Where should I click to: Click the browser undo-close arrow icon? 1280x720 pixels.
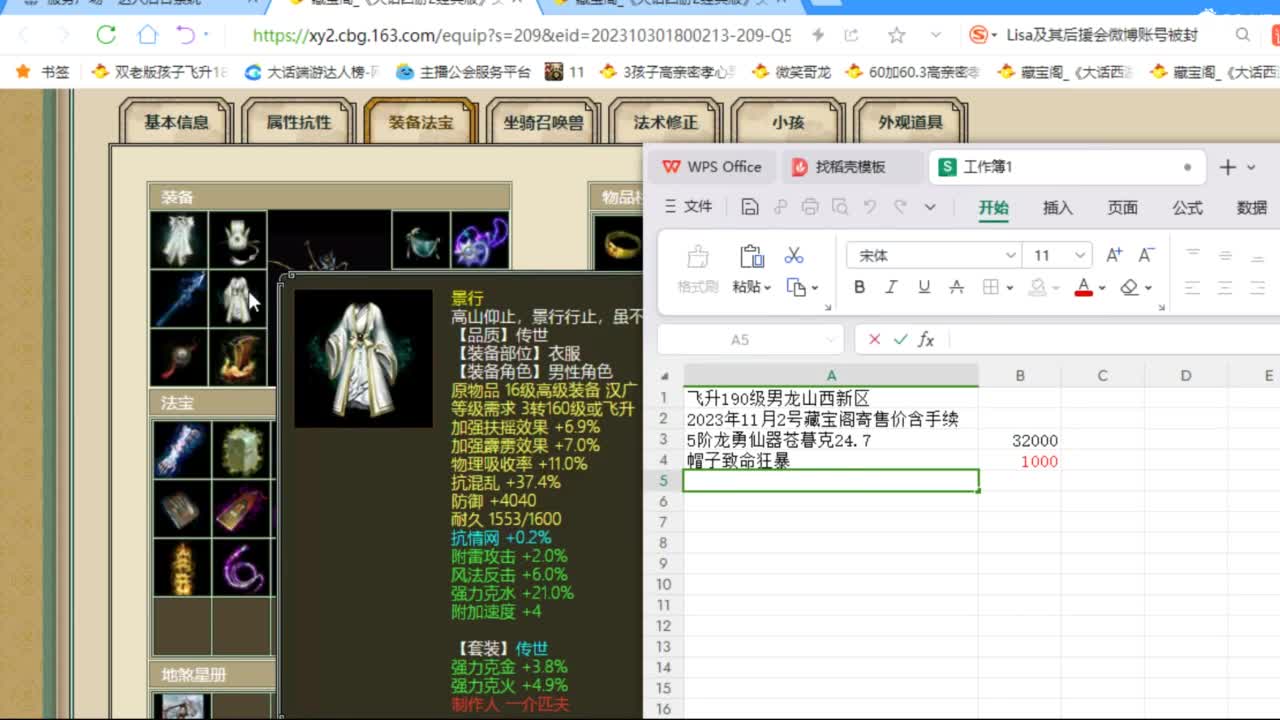click(x=186, y=35)
